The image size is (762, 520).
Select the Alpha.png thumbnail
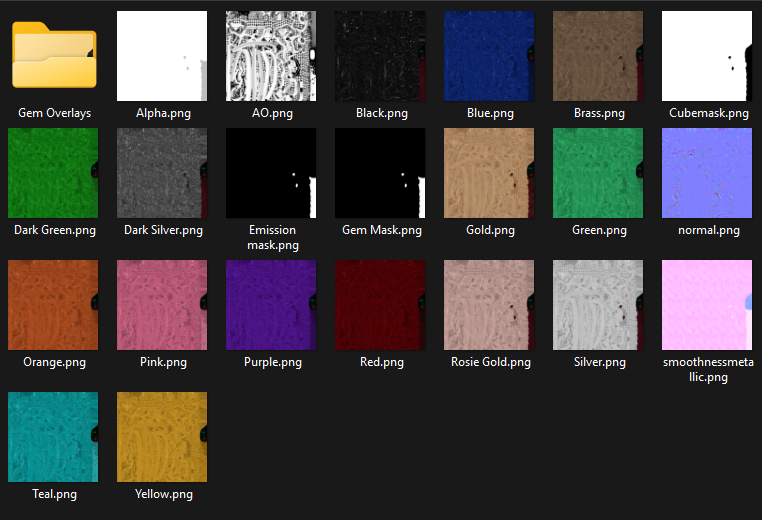pos(162,56)
